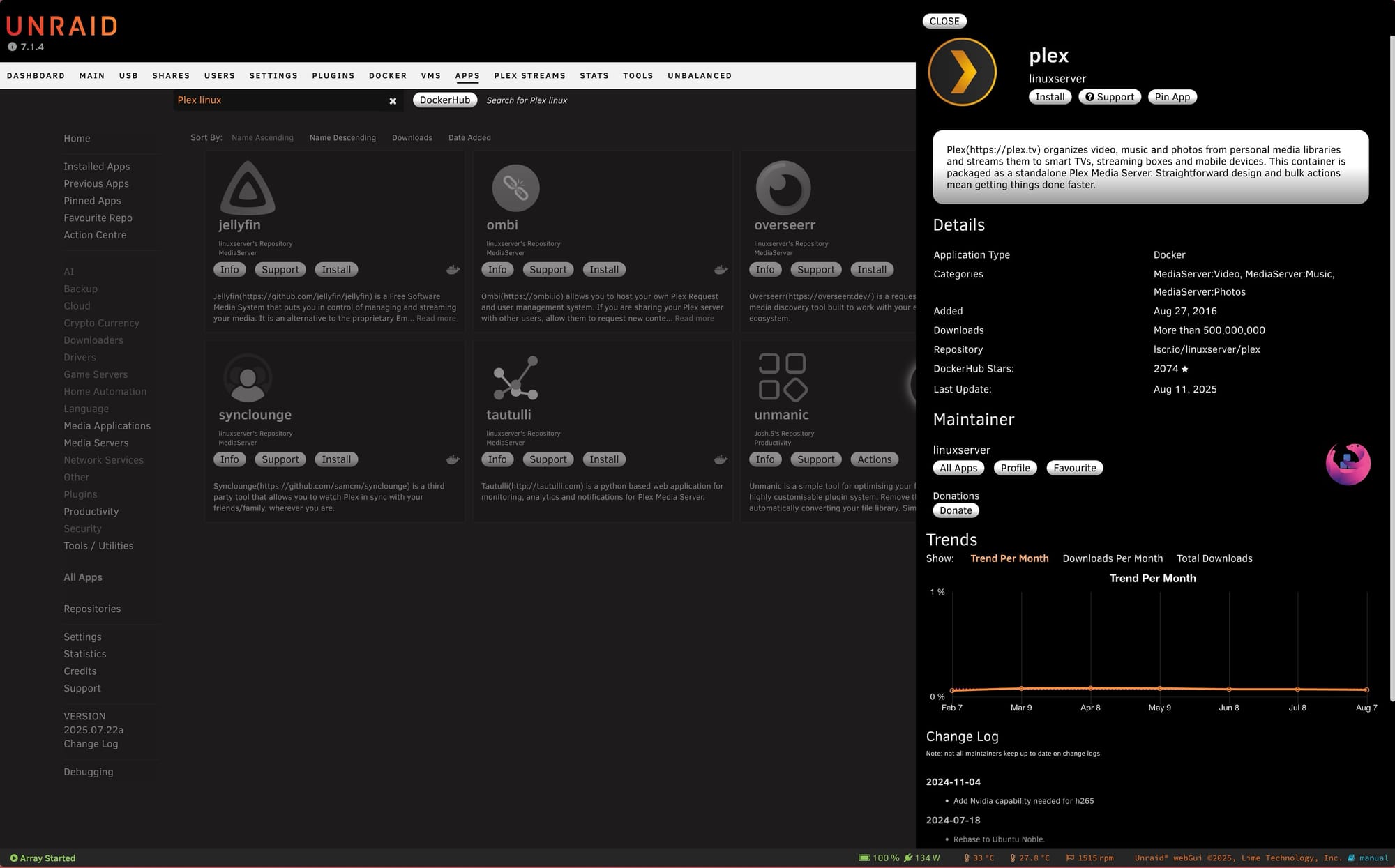Click ombi card's Docker whale icon

[721, 270]
